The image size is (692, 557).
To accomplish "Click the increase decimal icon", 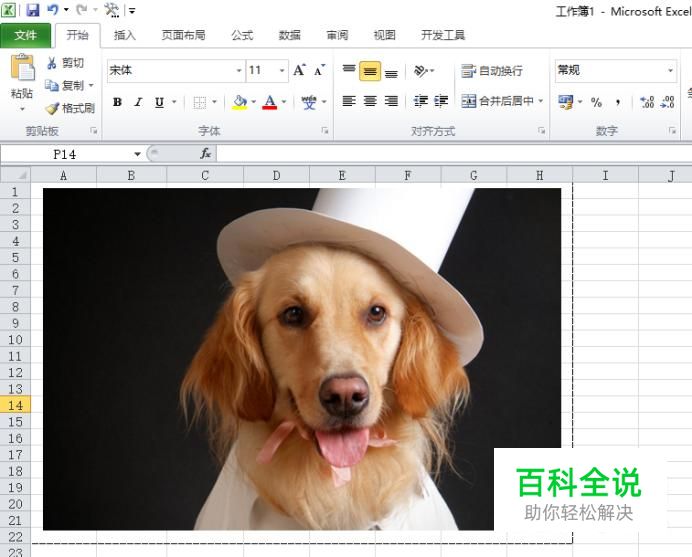I will coord(647,102).
